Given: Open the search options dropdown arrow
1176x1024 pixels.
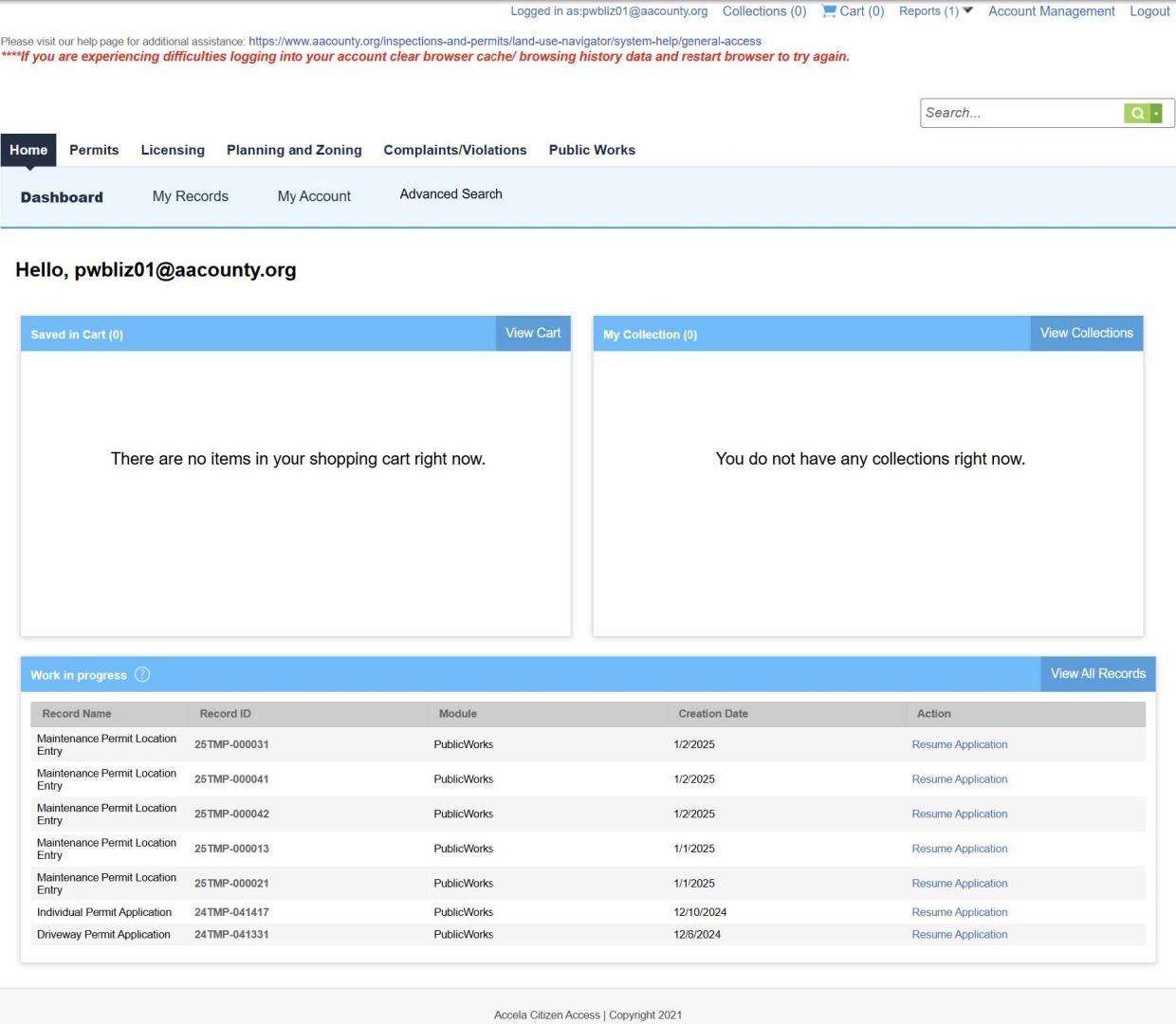Looking at the screenshot, I should click(x=1156, y=113).
